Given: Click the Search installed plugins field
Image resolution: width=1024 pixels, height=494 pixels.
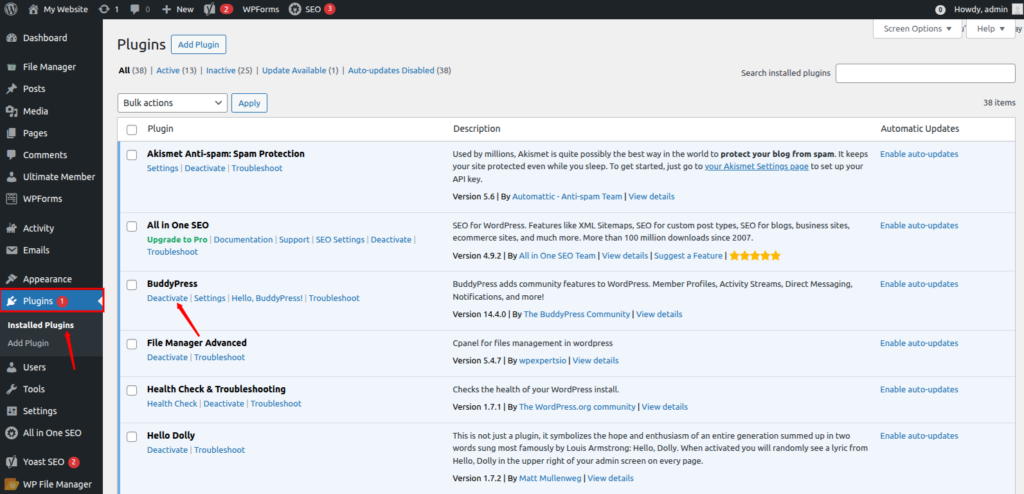Looking at the screenshot, I should pos(925,73).
